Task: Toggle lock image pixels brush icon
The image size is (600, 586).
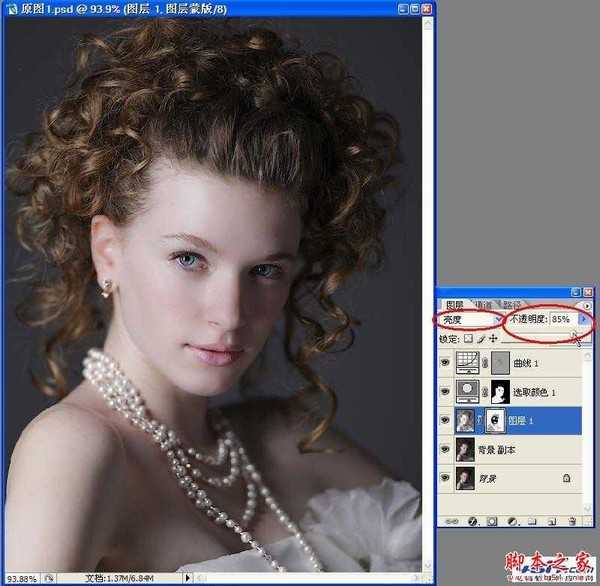Action: pyautogui.click(x=481, y=339)
